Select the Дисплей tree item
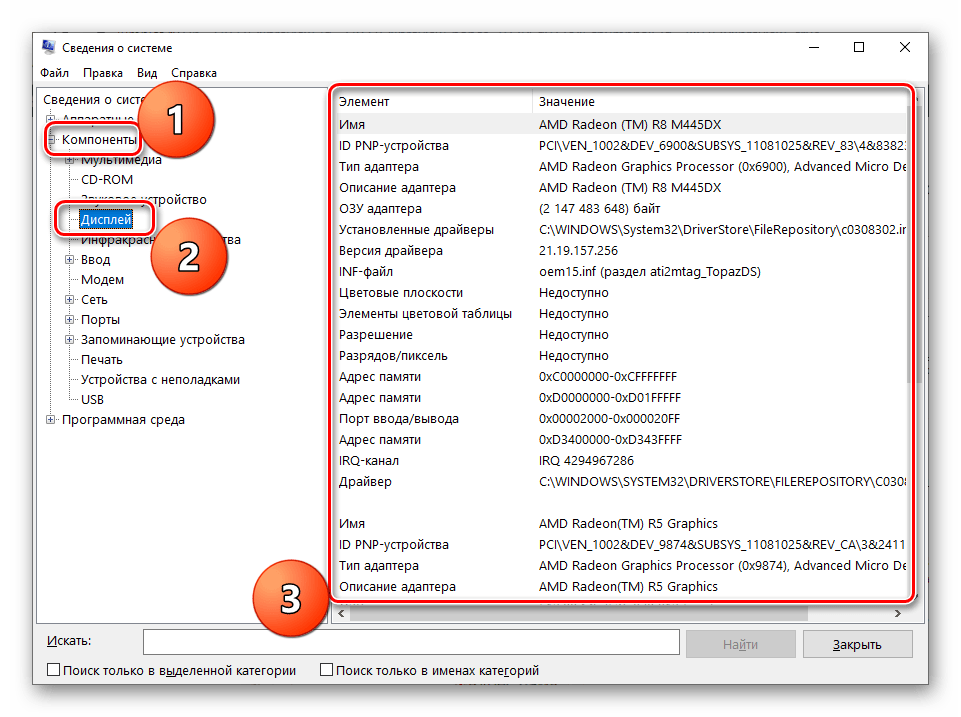Image resolution: width=961 pixels, height=717 pixels. click(x=105, y=219)
